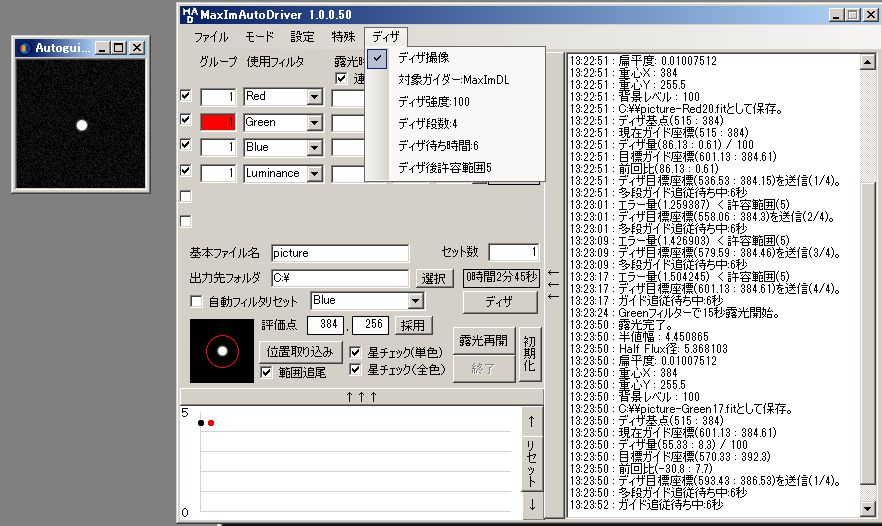Click the 評価点 Y value 256 field
The width and height of the screenshot is (882, 526).
pyautogui.click(x=371, y=325)
